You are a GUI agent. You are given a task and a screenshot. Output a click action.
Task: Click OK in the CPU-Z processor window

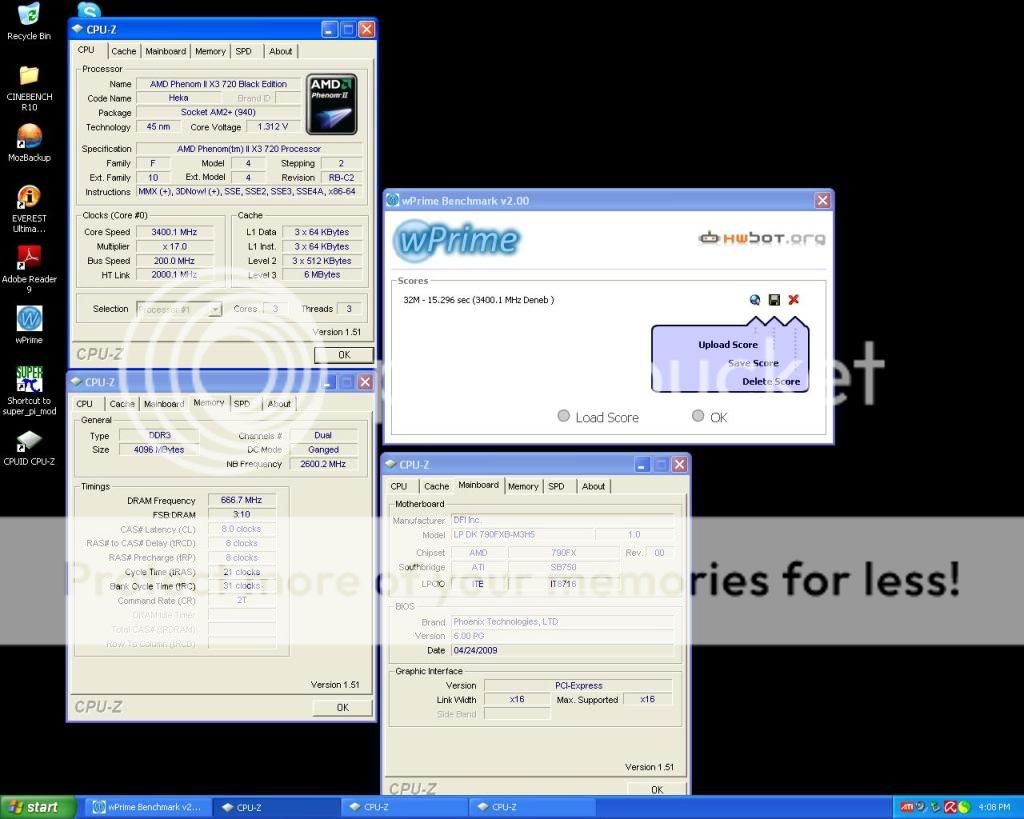click(344, 355)
